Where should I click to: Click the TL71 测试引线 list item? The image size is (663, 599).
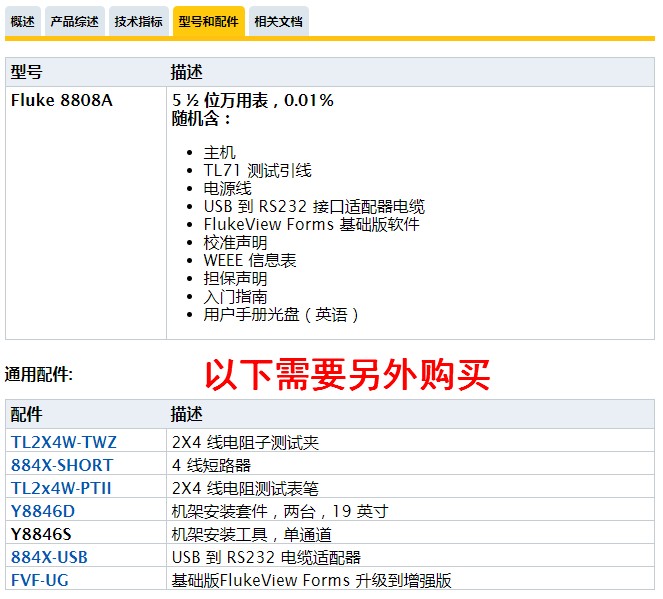[257, 170]
